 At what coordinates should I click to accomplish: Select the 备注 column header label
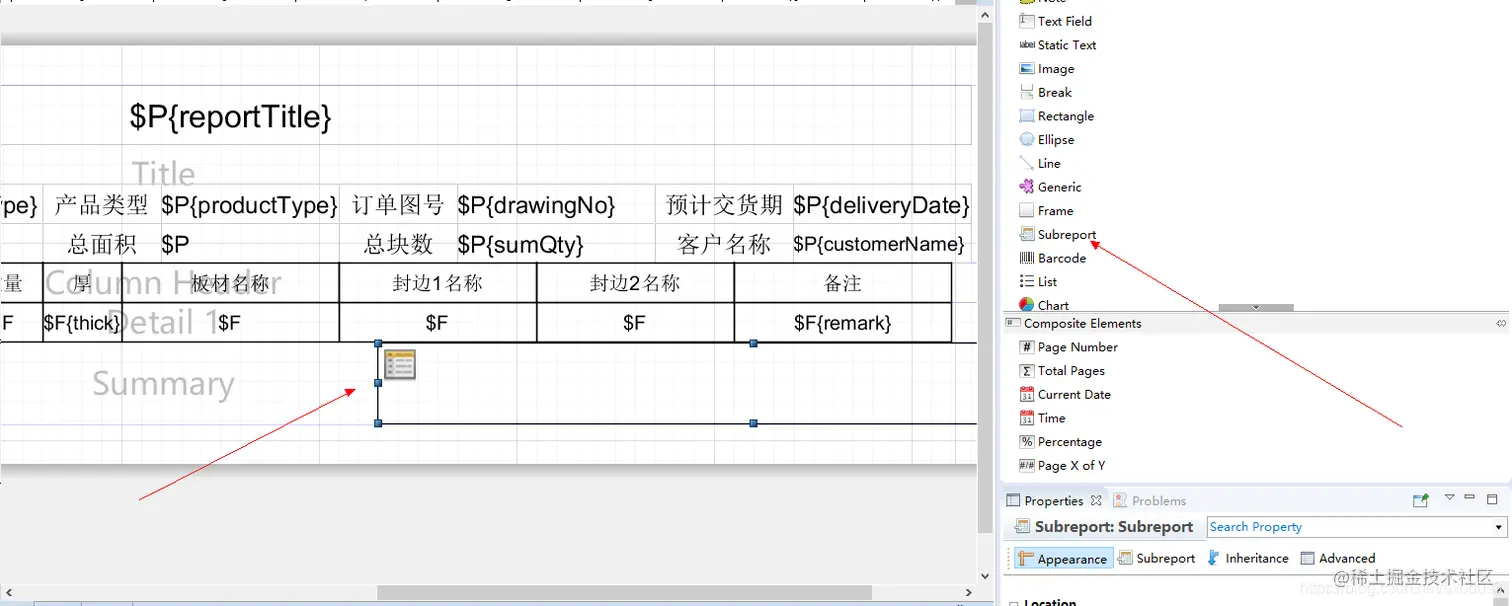[842, 283]
